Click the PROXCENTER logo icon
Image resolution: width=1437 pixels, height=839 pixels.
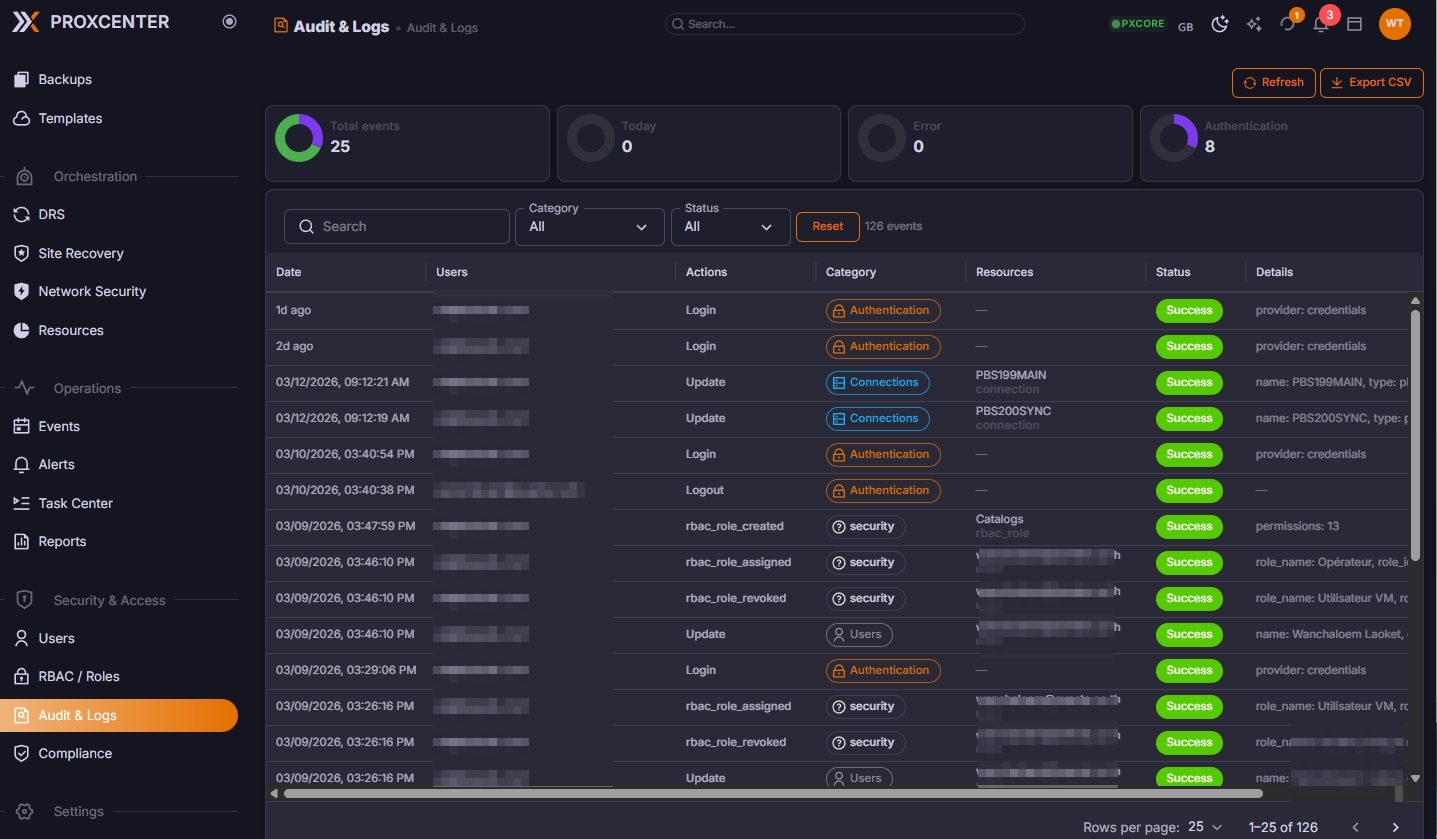pyautogui.click(x=26, y=22)
